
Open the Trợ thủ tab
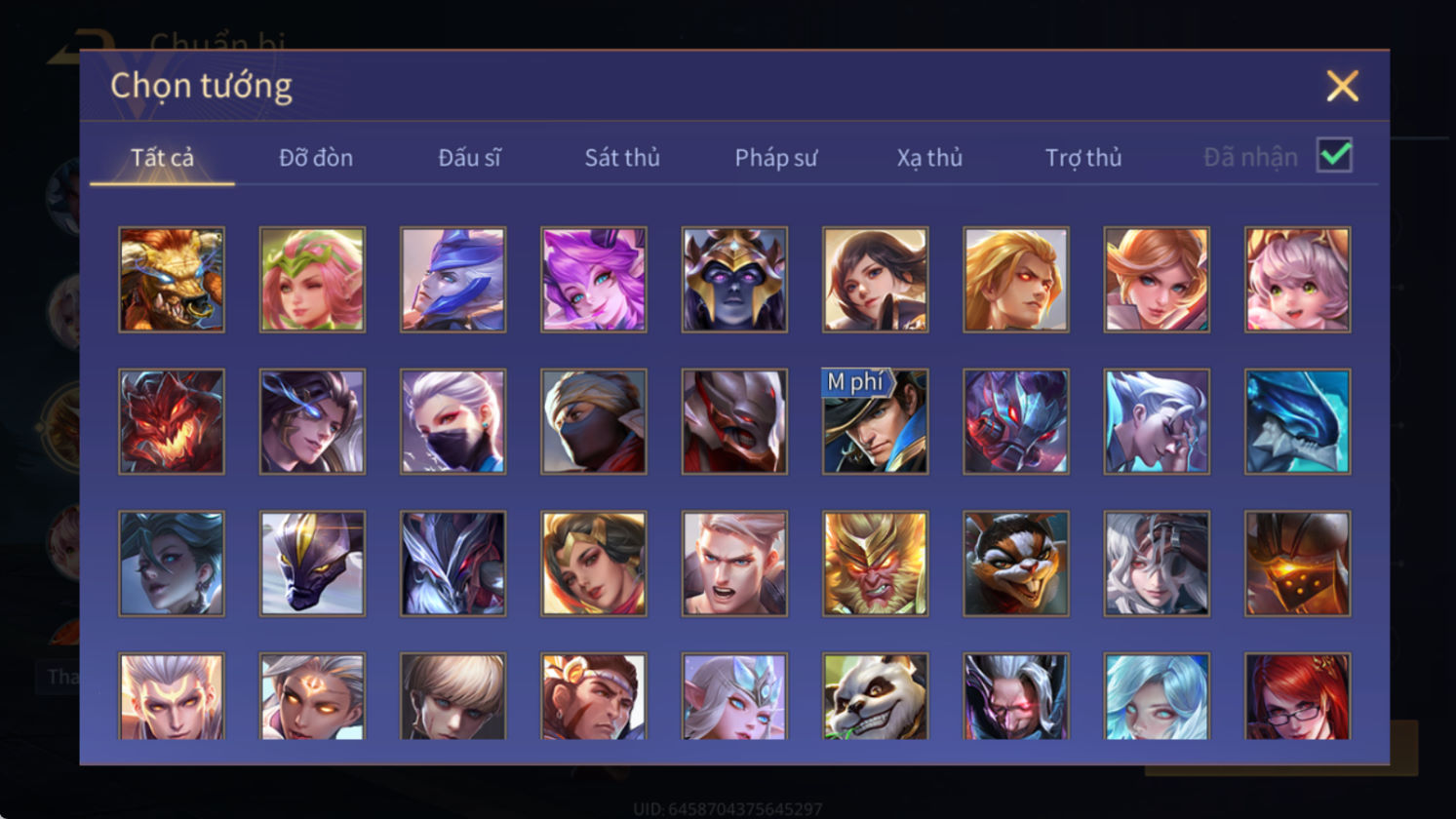tap(1083, 157)
